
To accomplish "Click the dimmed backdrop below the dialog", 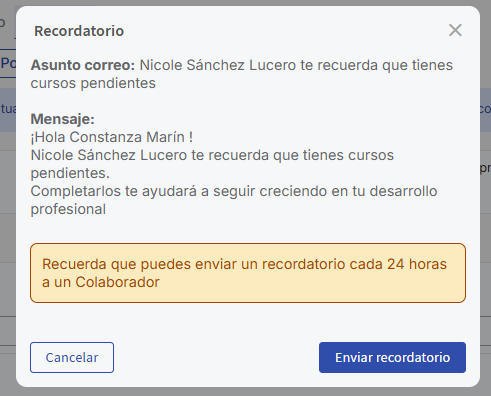I will point(245,392).
